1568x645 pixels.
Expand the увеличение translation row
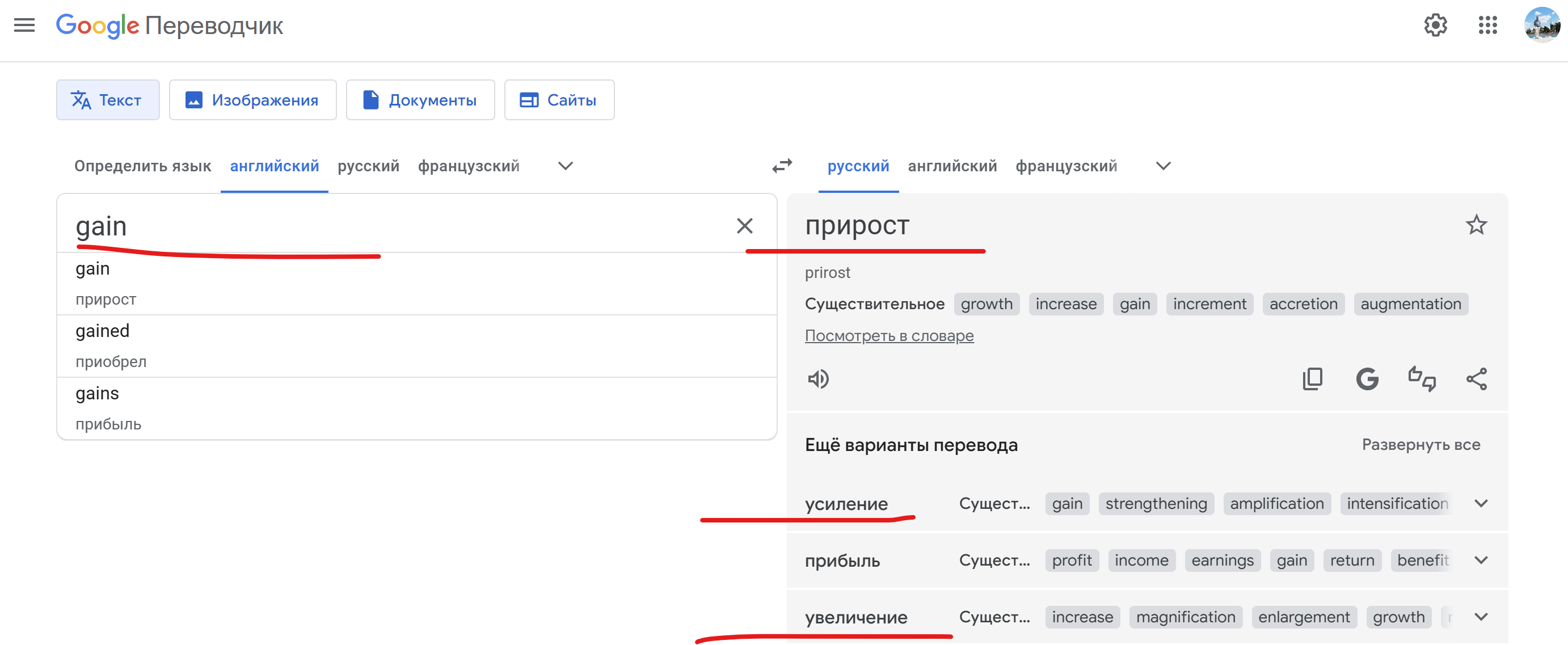click(x=1481, y=617)
